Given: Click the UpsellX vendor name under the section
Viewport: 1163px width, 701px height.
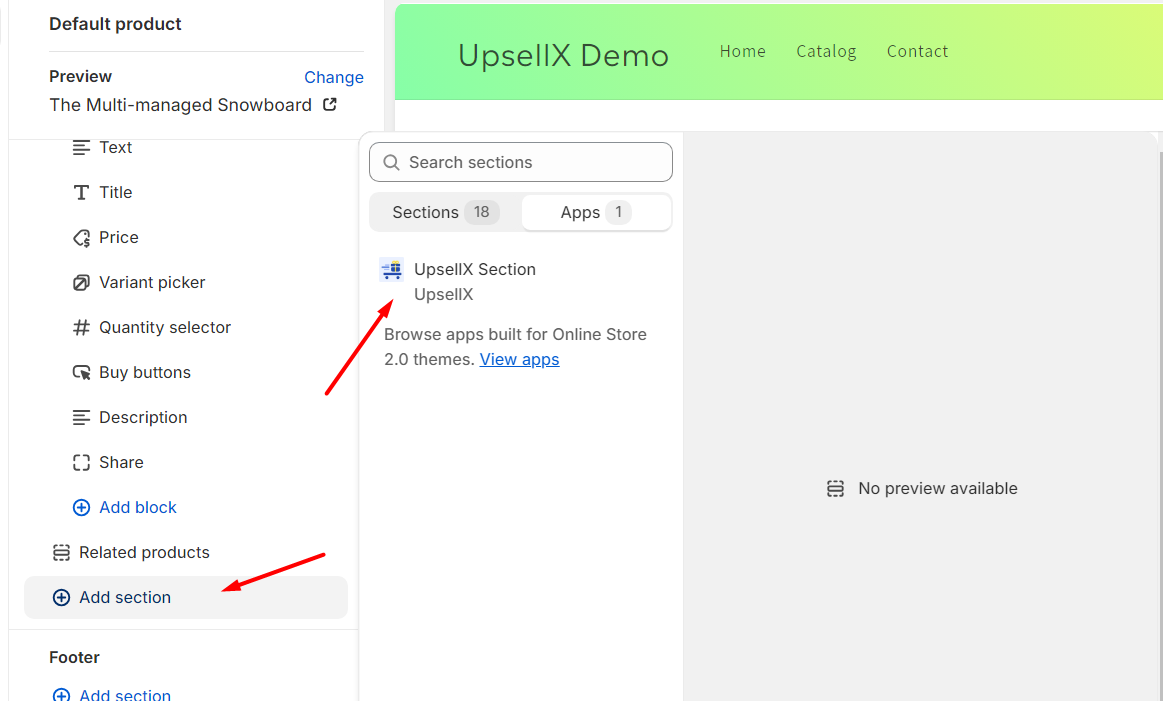Looking at the screenshot, I should coord(444,294).
